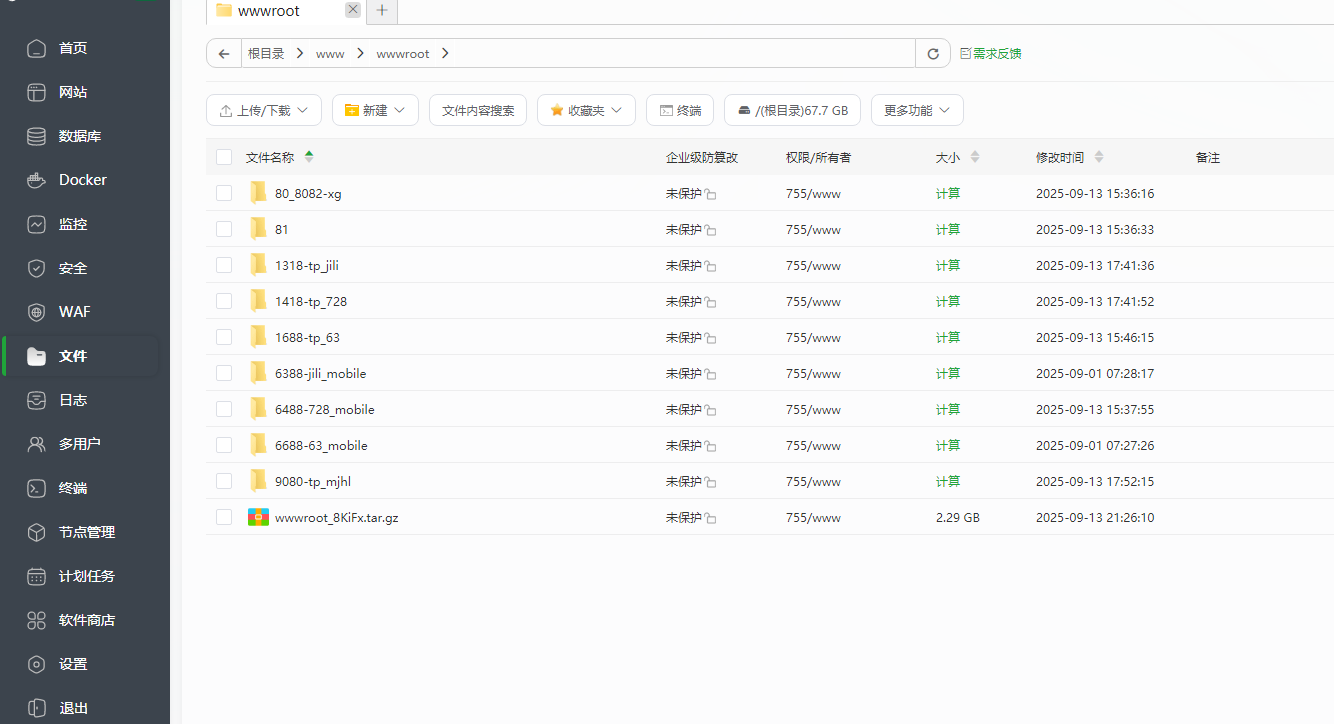Viewport: 1334px width, 724px height.
Task: Tick the checkbox for wwwroot_8KiFx.tar.gz
Action: point(224,517)
